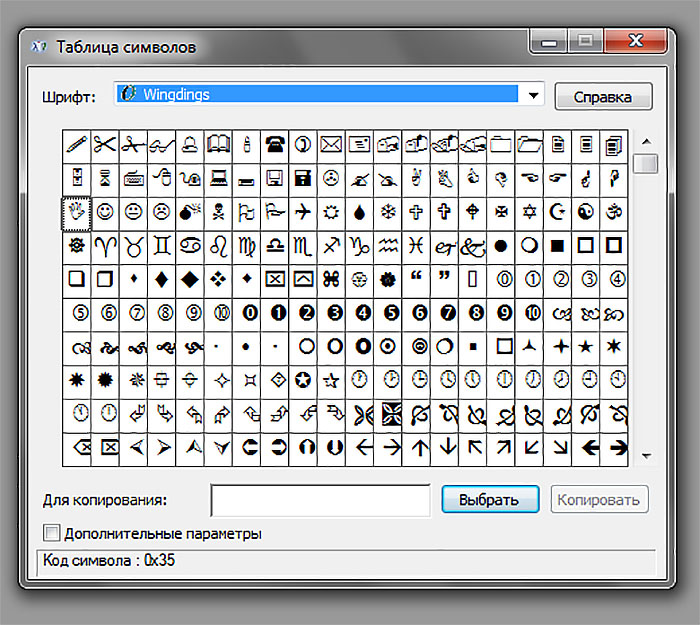Enable the Дополнительные параметры checkbox
This screenshot has height=625, width=700.
click(x=51, y=533)
